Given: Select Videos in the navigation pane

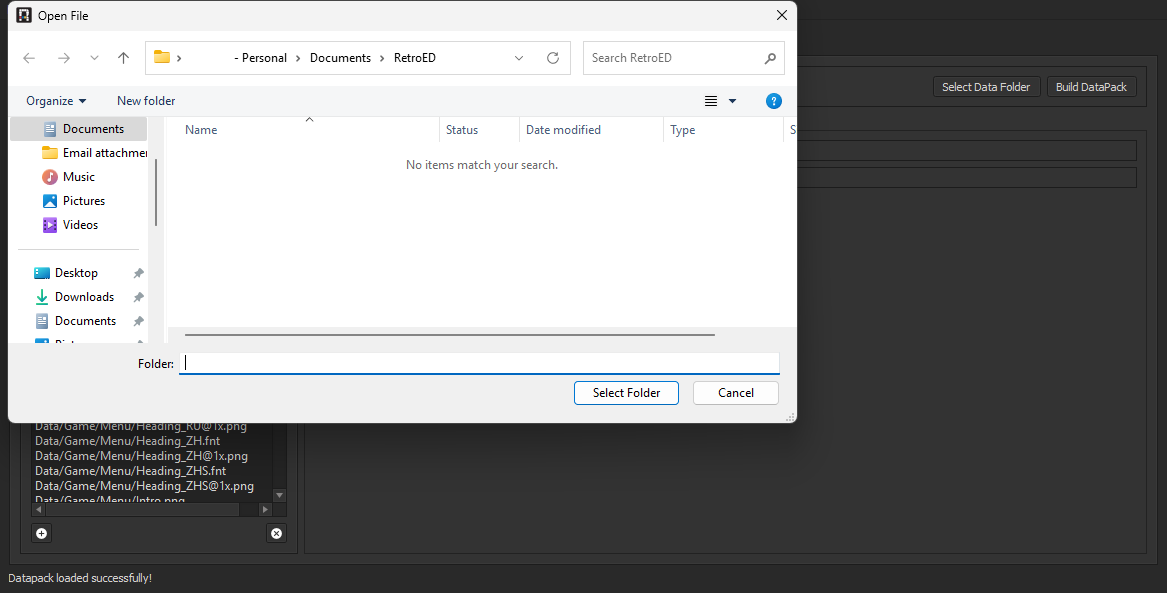Looking at the screenshot, I should [79, 225].
